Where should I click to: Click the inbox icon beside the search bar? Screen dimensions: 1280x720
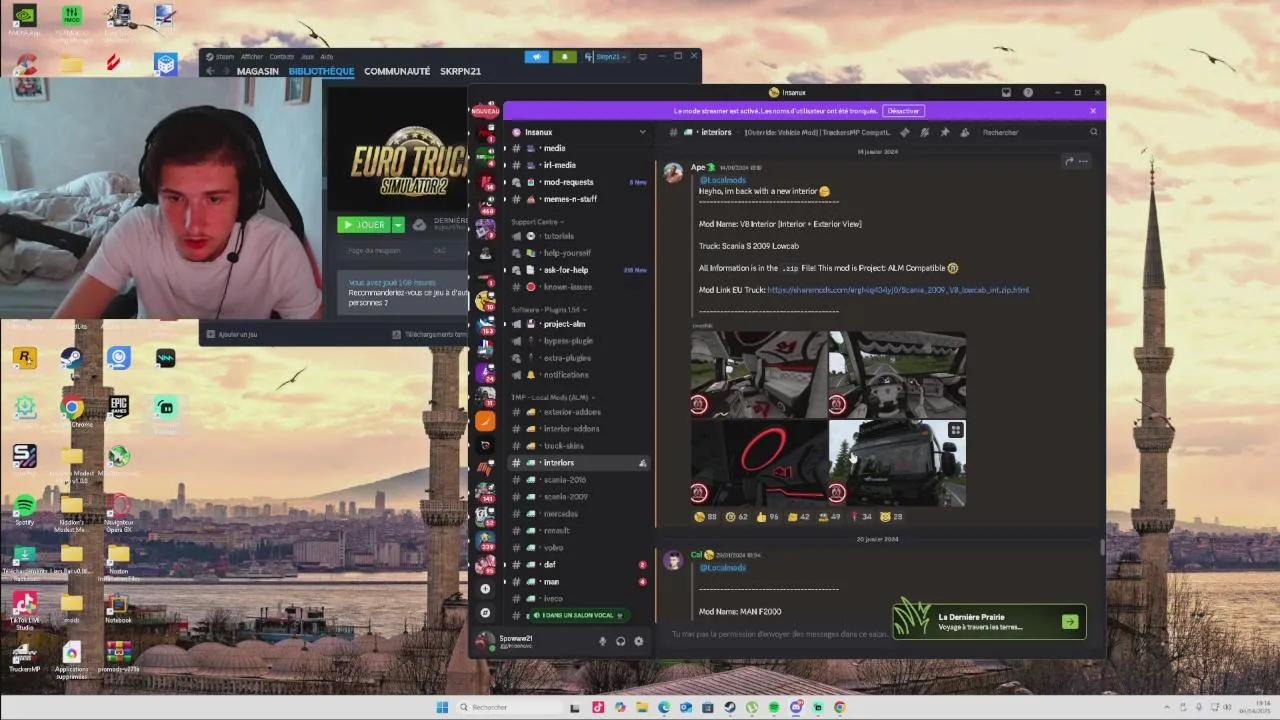pyautogui.click(x=1006, y=92)
